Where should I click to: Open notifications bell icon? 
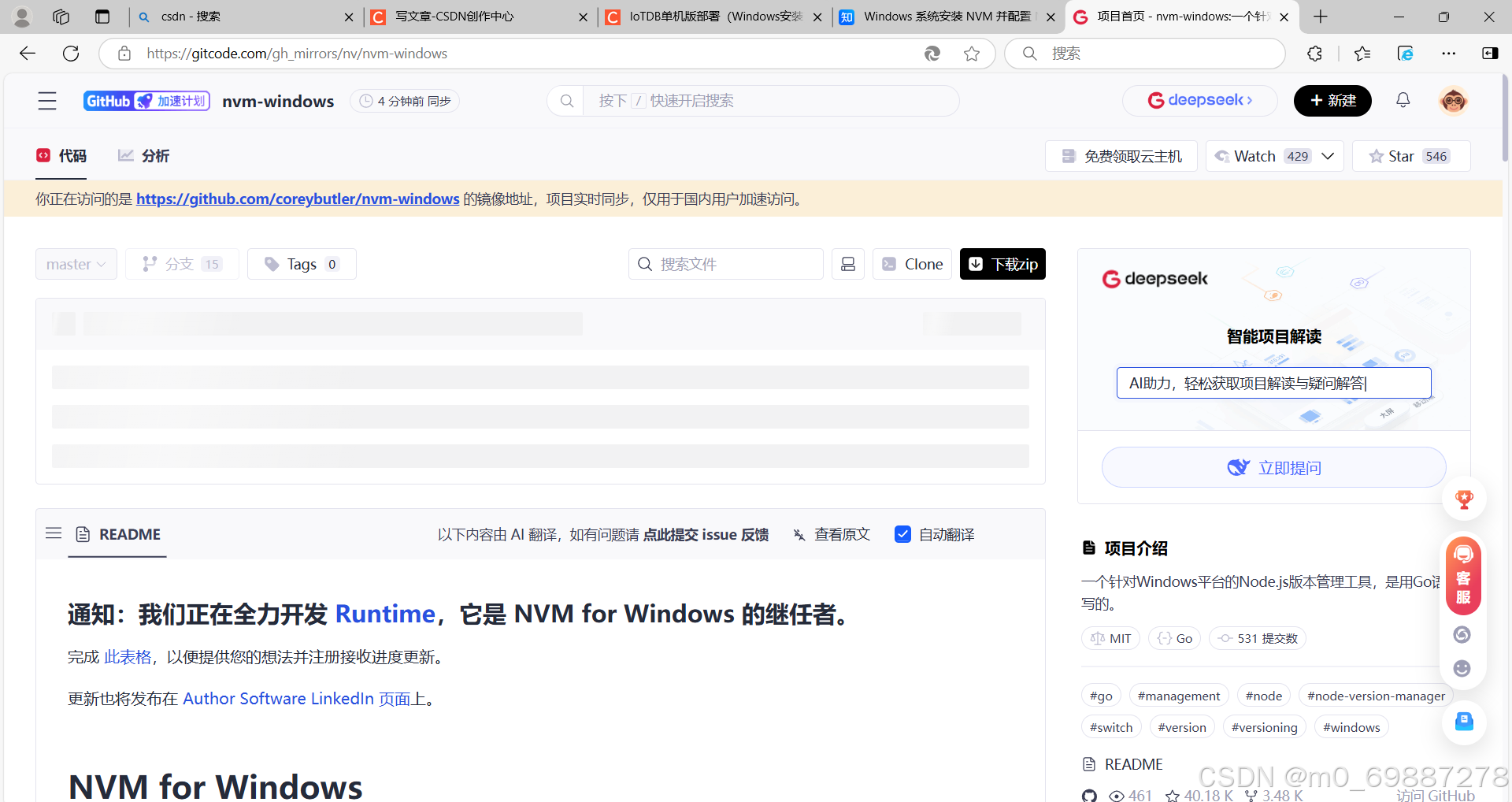tap(1403, 100)
